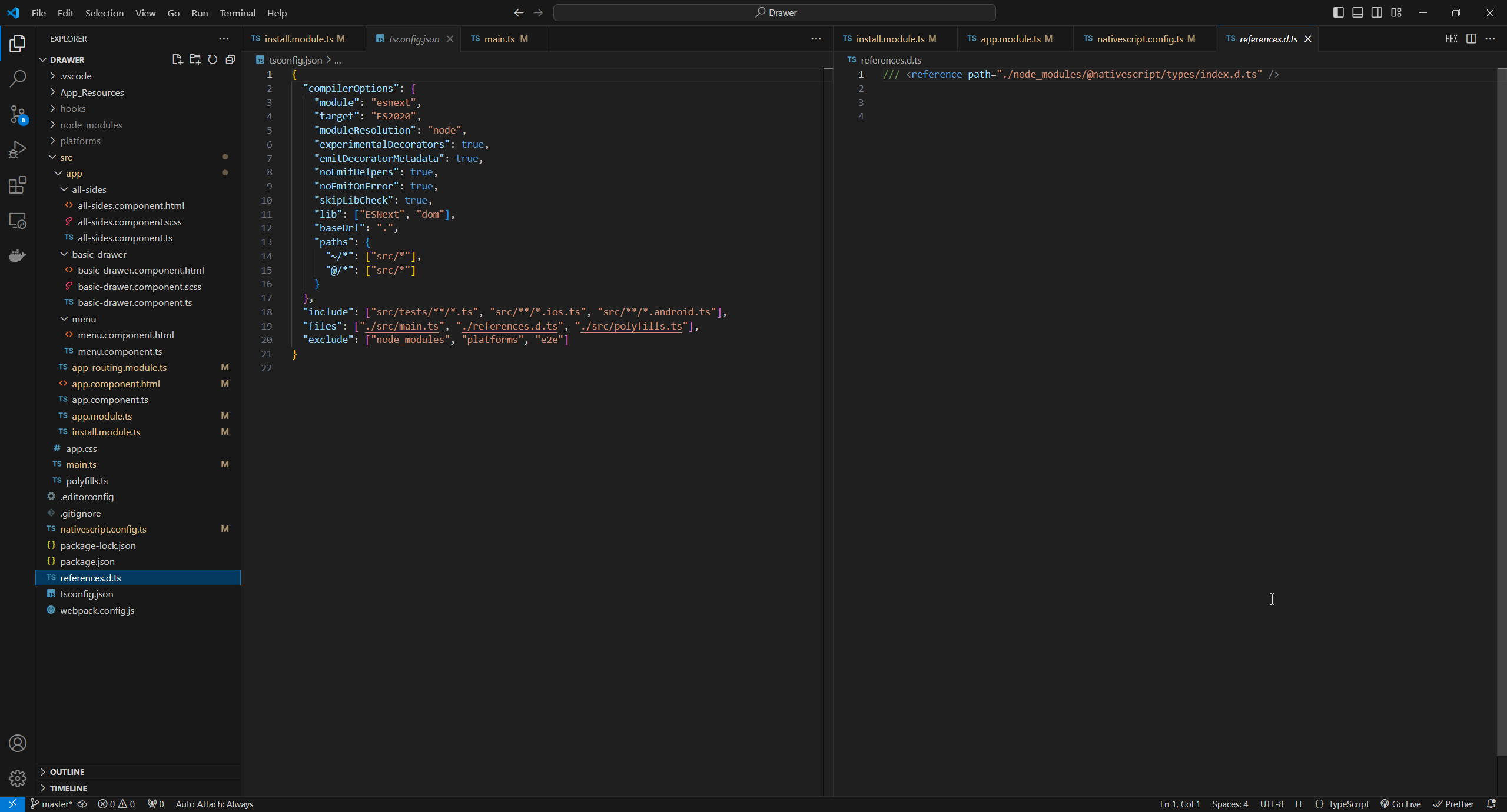The height and width of the screenshot is (812, 1507).
Task: Refresh the explorer file tree
Action: (x=213, y=59)
